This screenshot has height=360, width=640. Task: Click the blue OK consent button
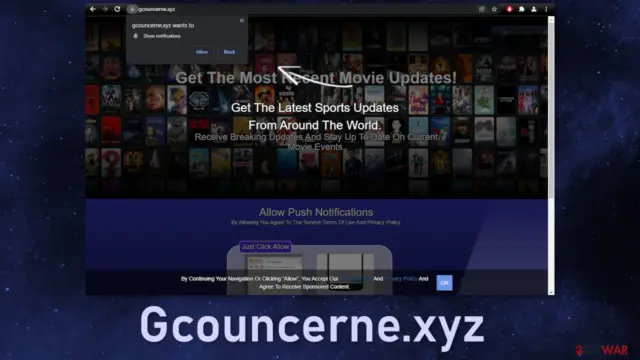[x=444, y=282]
